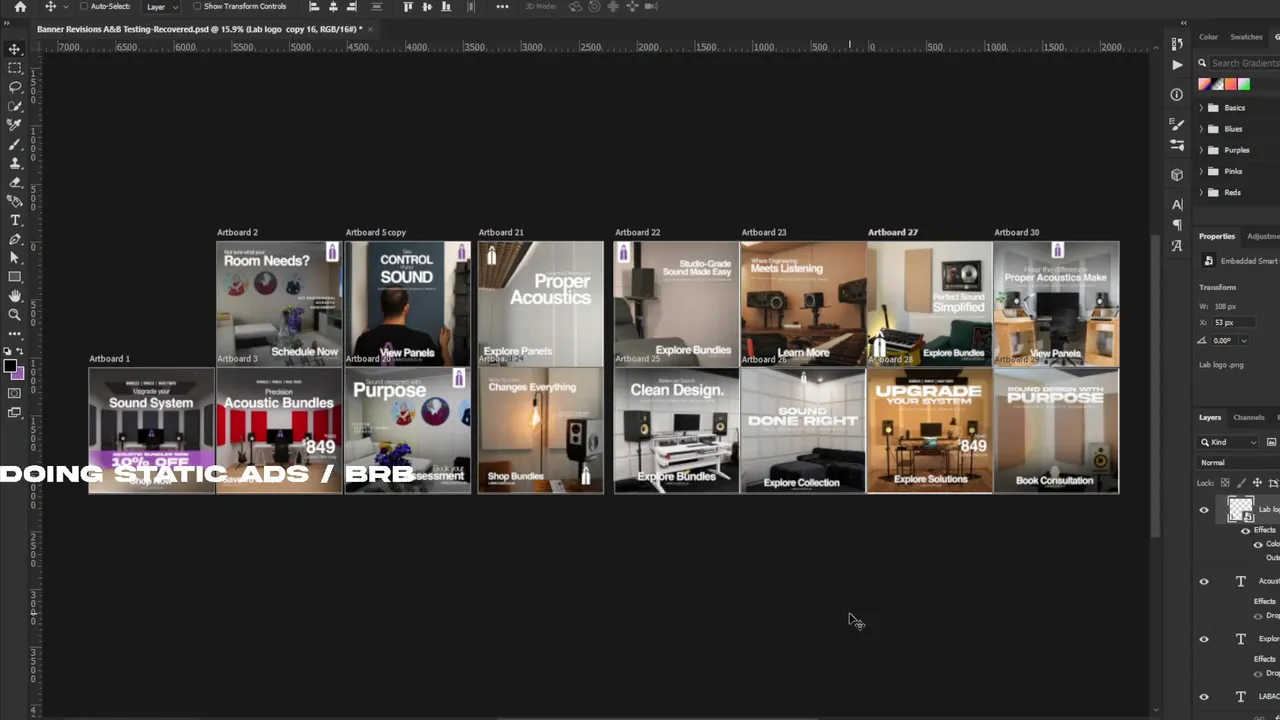The width and height of the screenshot is (1280, 720).
Task: Click Align top edges icon
Action: tap(407, 7)
